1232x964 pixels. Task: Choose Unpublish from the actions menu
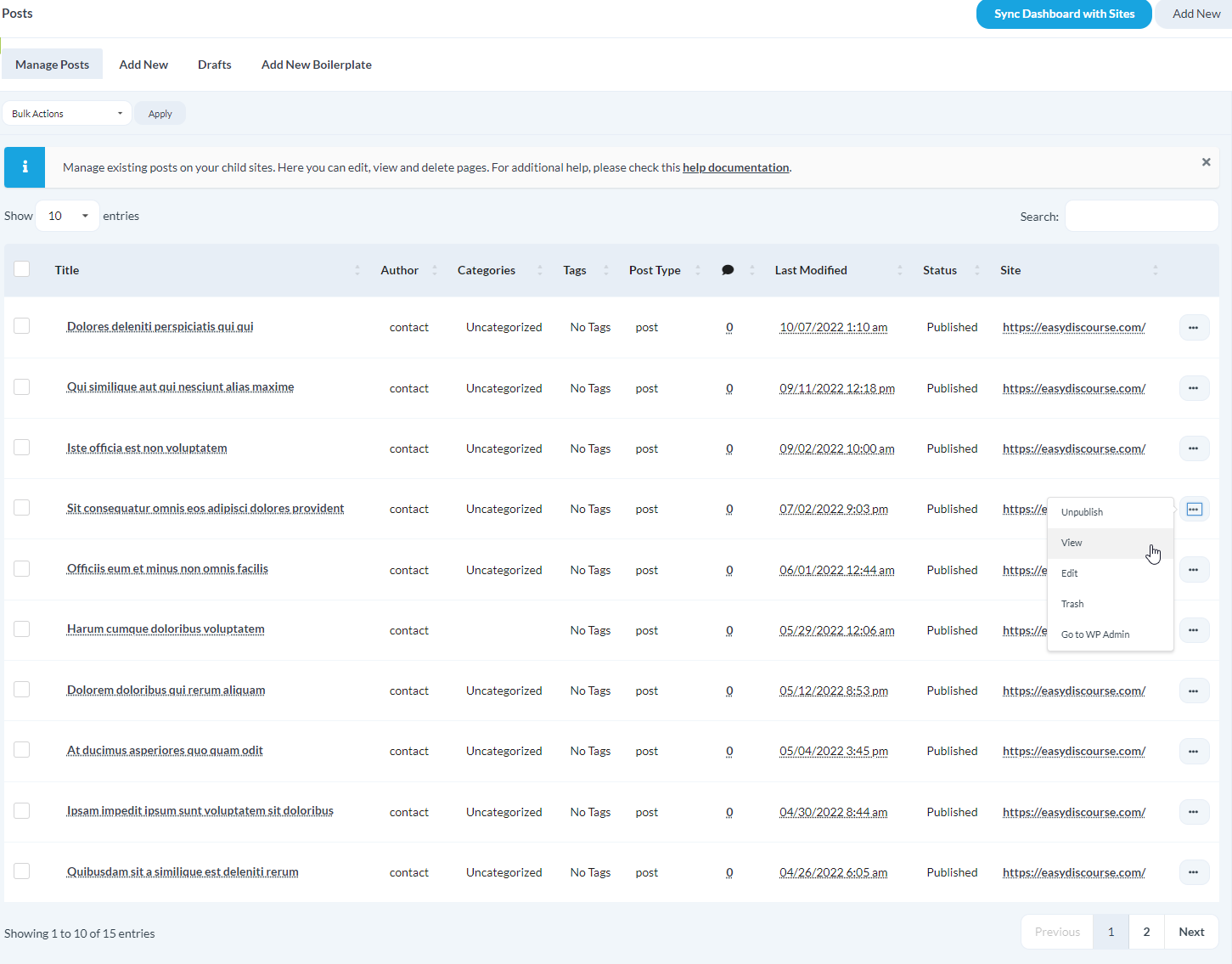pyautogui.click(x=1111, y=512)
